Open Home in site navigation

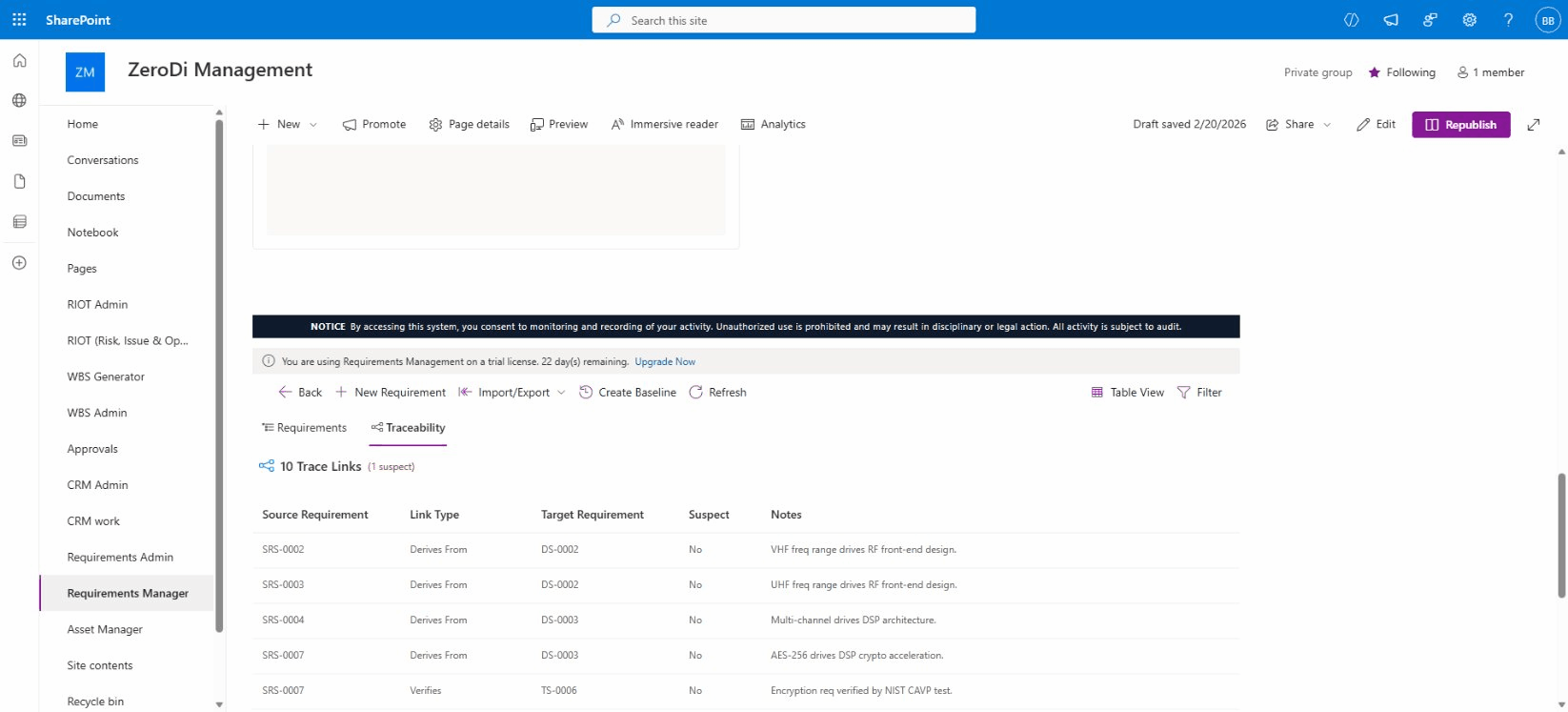[x=83, y=124]
